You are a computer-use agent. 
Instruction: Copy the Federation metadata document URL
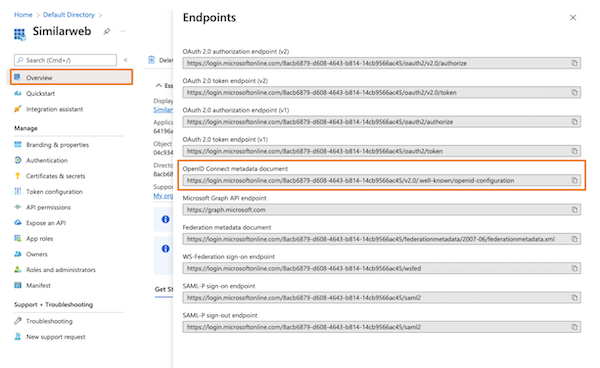tap(574, 239)
